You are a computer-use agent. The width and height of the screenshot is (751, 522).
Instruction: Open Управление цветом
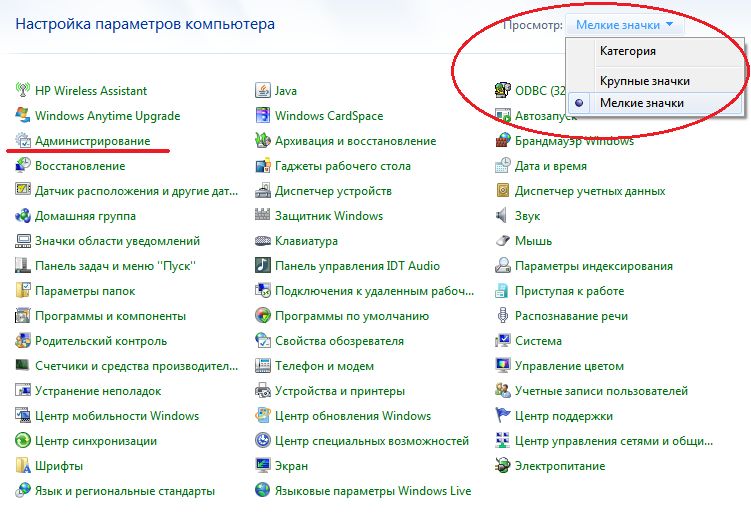(x=569, y=366)
